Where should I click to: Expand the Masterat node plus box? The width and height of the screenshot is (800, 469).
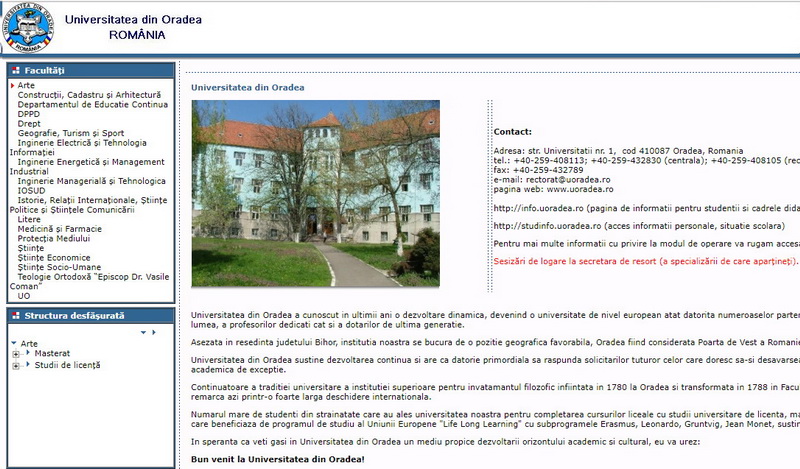tap(16, 354)
